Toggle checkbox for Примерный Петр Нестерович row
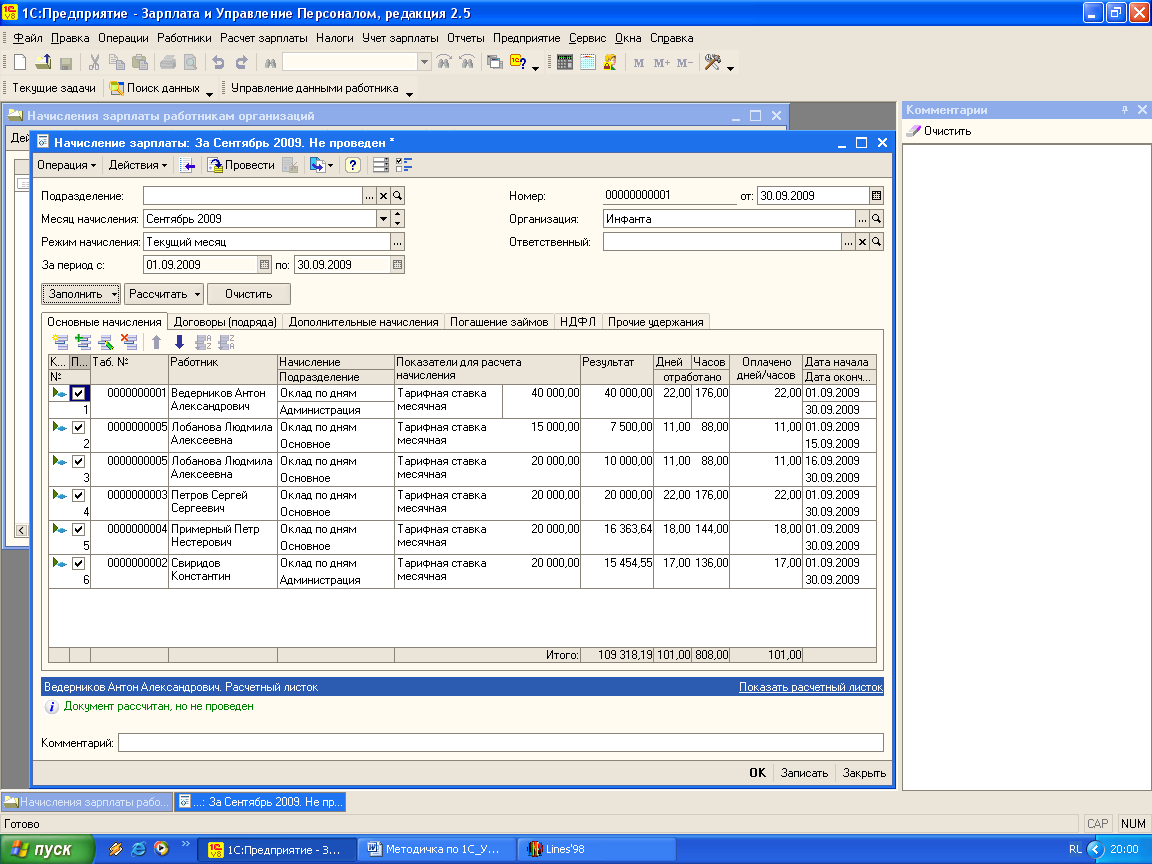The height and width of the screenshot is (864, 1152). 79,530
